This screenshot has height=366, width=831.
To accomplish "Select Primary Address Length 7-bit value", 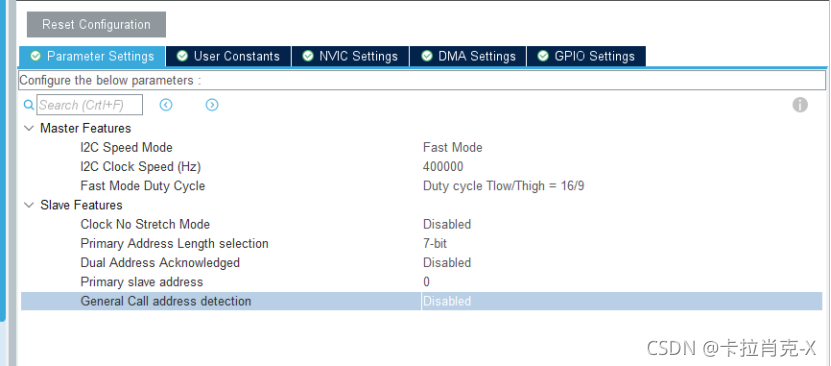I will (x=435, y=244).
